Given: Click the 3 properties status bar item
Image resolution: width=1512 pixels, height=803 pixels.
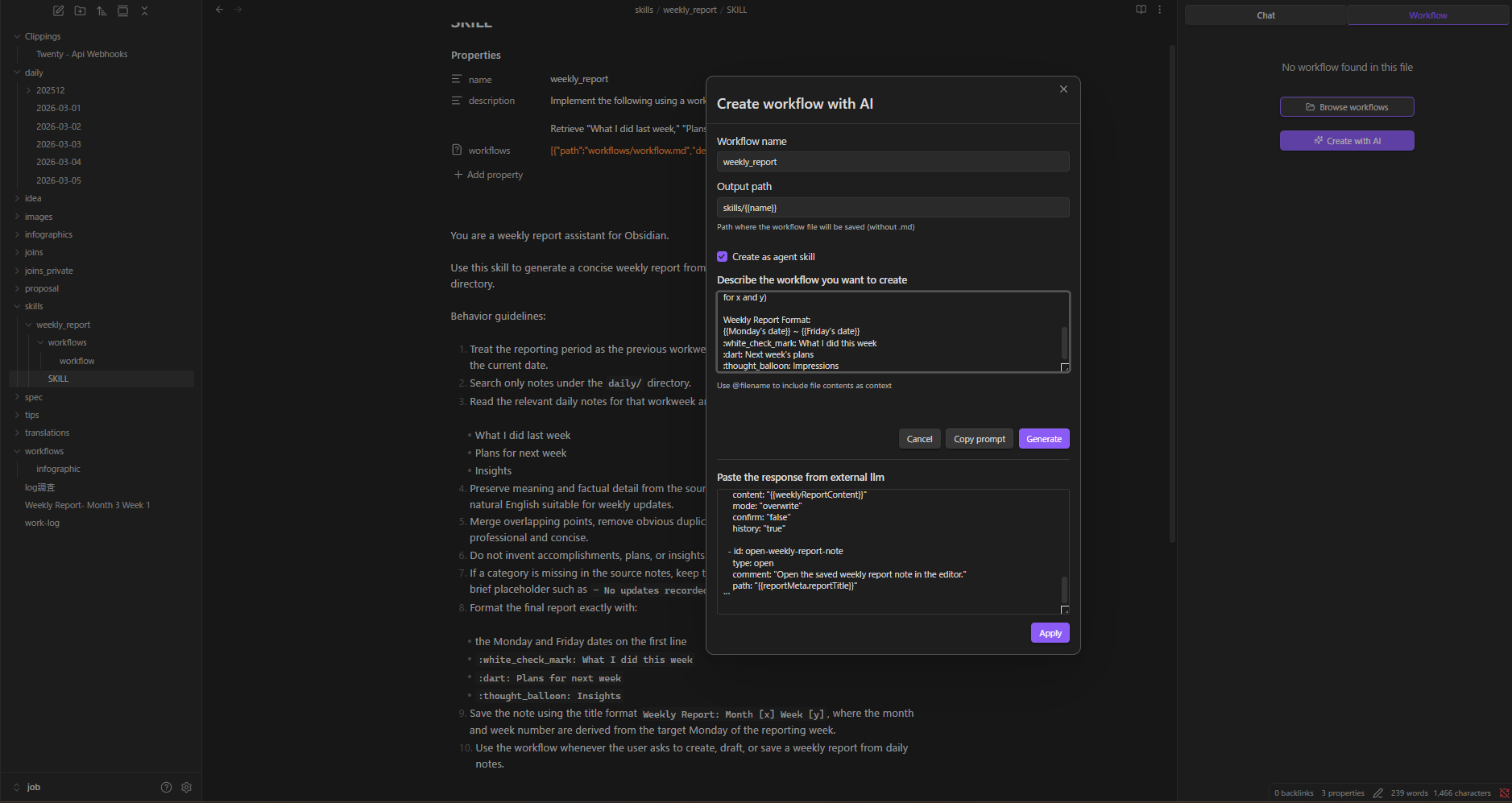Looking at the screenshot, I should 1343,793.
